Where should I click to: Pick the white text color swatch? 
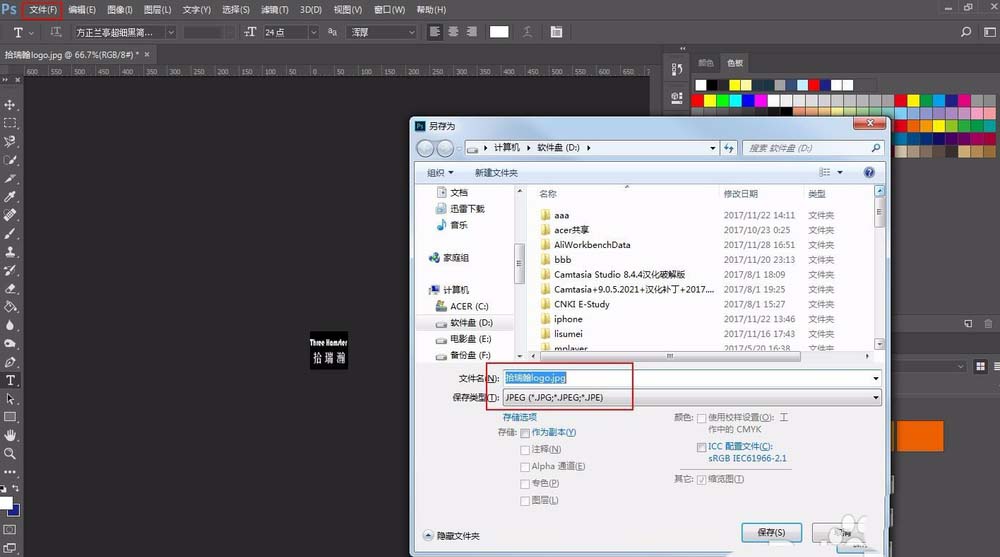pos(499,32)
